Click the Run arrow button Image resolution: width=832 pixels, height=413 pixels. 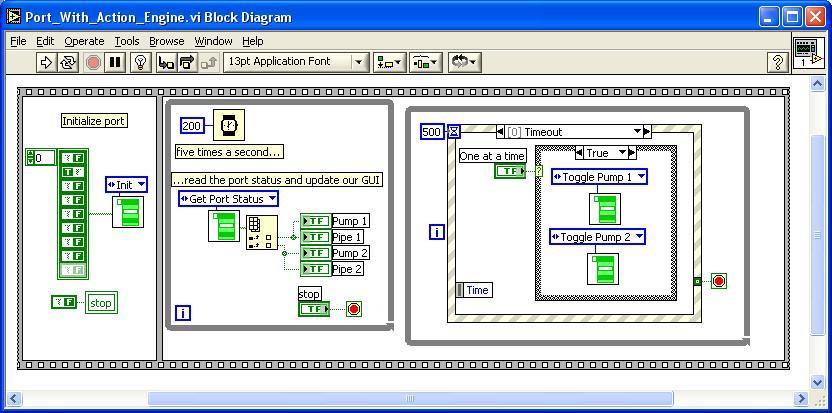coord(46,63)
